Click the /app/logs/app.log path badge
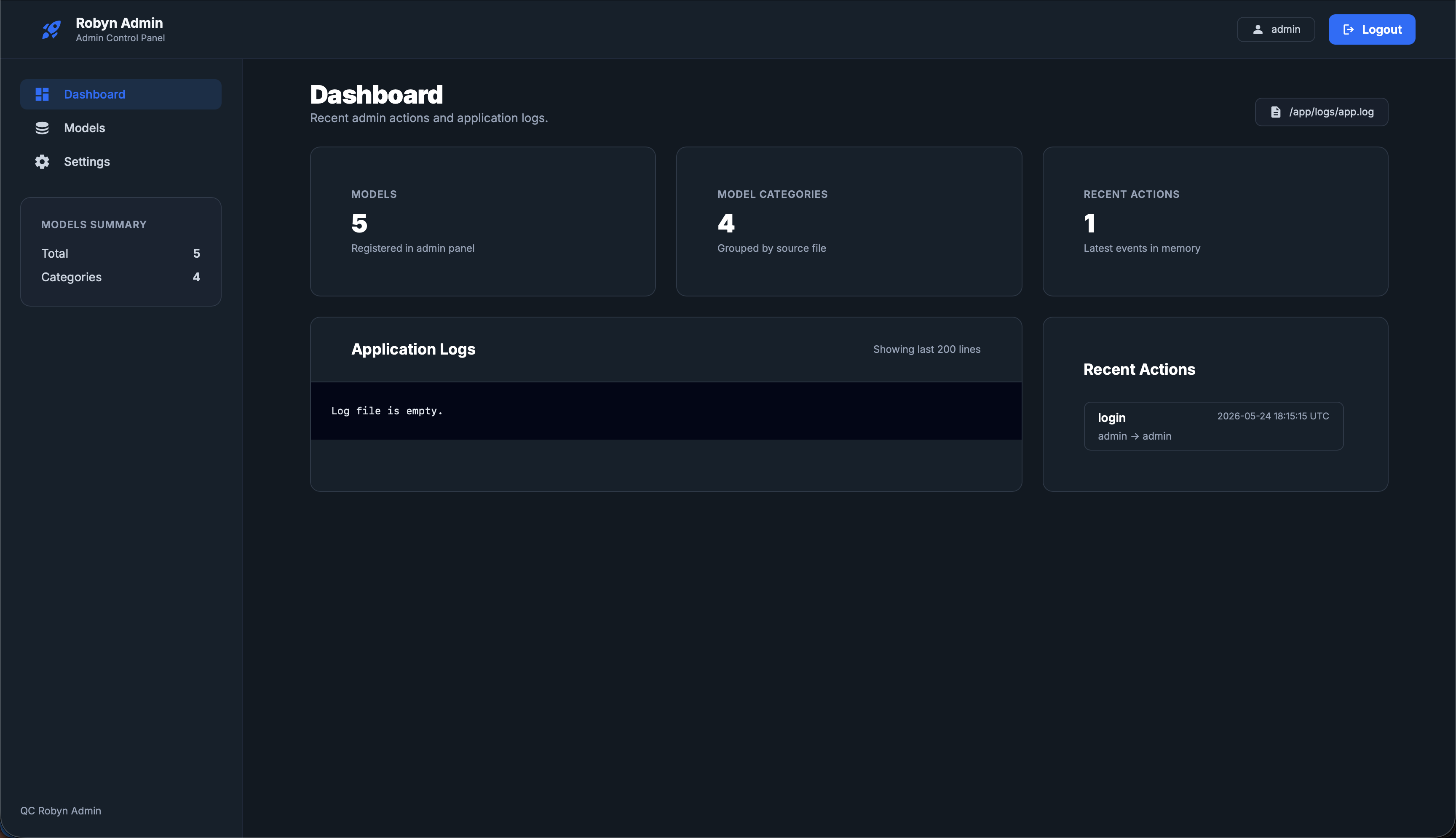The image size is (1456, 838). 1321,112
